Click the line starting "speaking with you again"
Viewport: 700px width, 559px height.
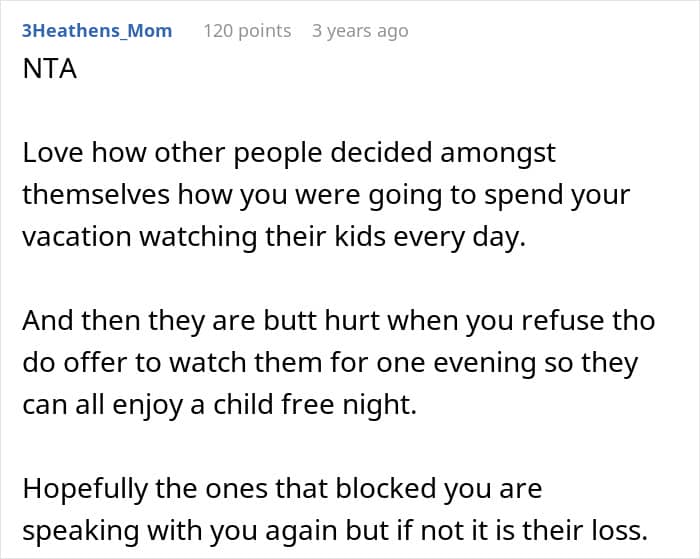tap(335, 529)
